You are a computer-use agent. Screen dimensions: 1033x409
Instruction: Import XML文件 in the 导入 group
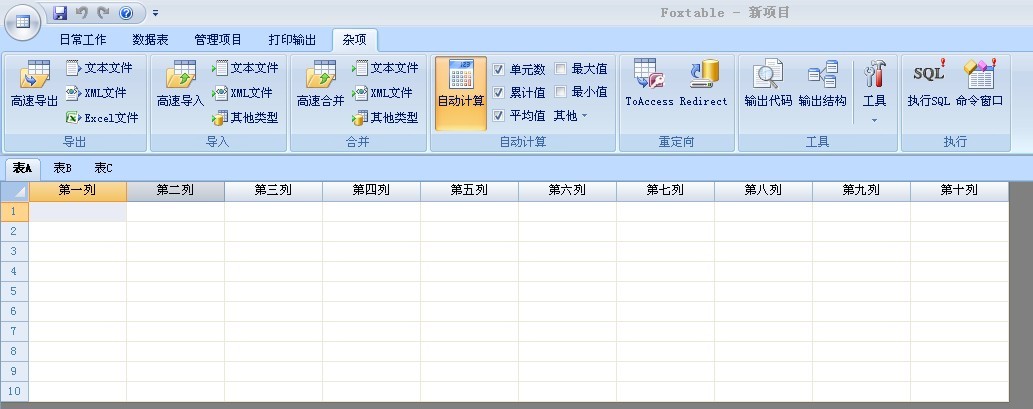click(x=242, y=93)
